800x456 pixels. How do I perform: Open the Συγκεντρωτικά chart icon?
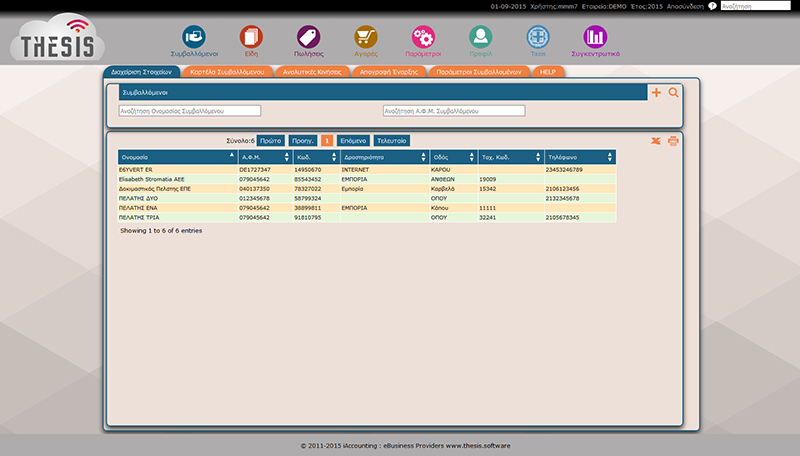pyautogui.click(x=596, y=38)
